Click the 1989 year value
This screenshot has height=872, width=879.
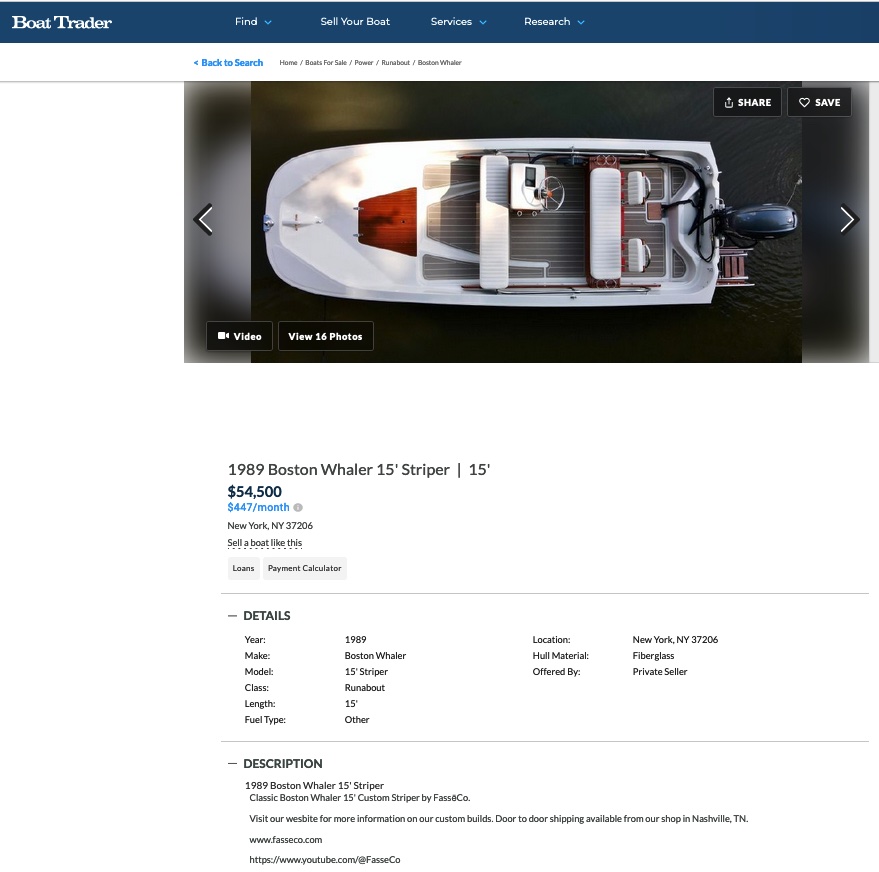(355, 639)
